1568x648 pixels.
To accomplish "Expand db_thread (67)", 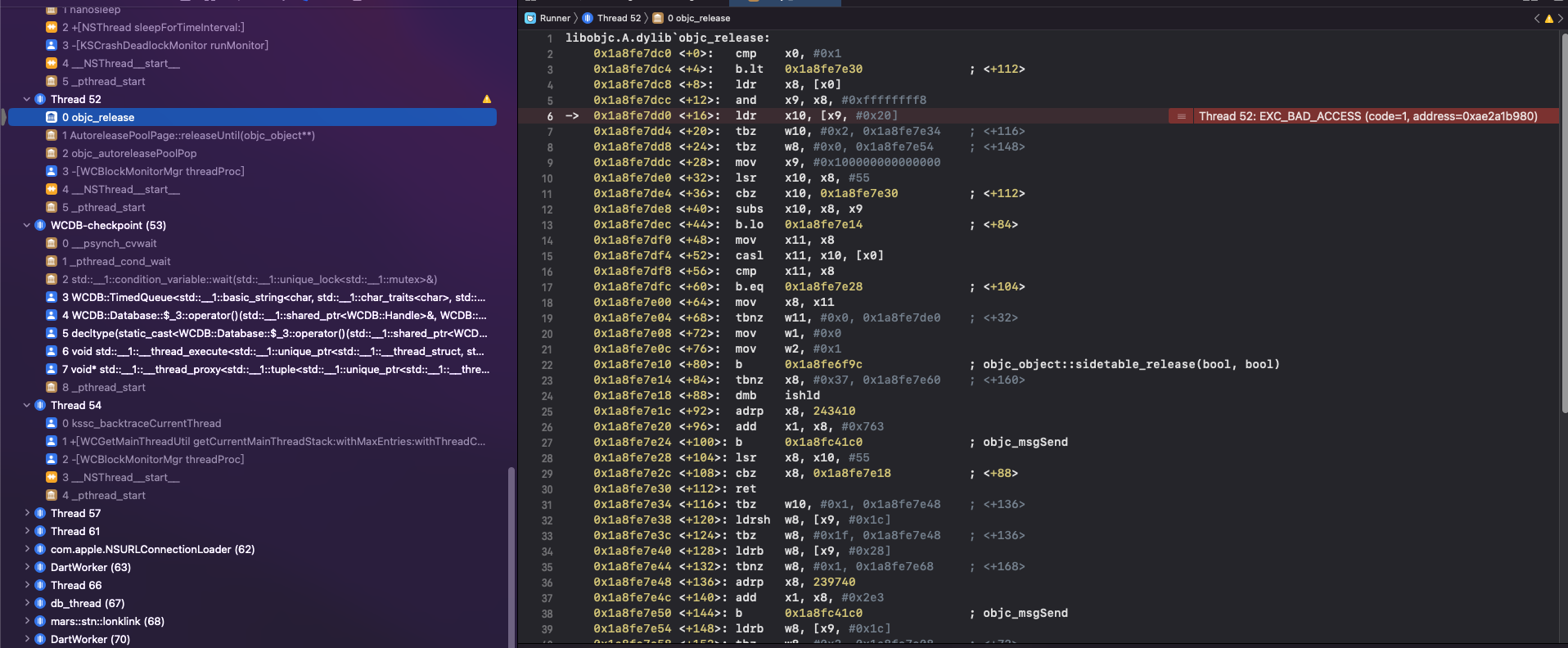I will coord(26,603).
